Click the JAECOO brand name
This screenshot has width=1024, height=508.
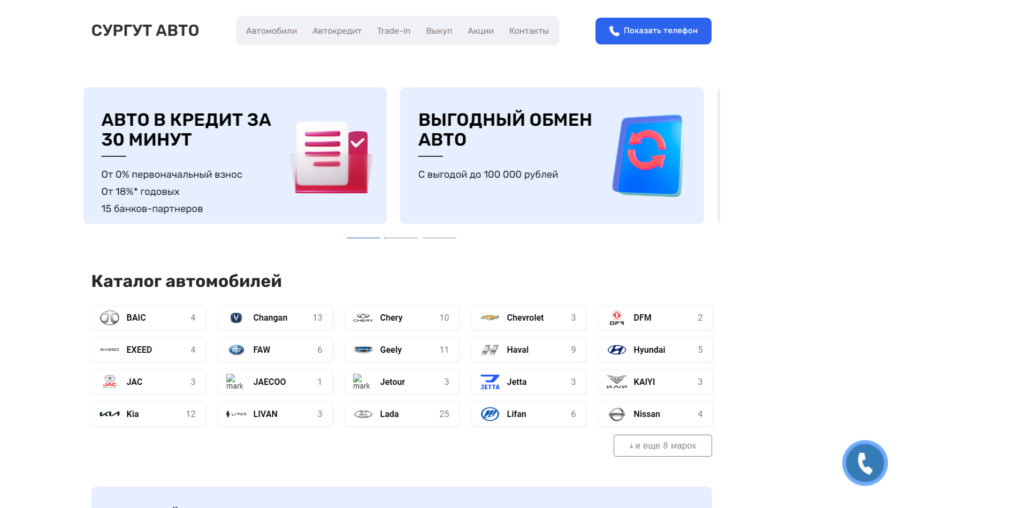coord(270,382)
